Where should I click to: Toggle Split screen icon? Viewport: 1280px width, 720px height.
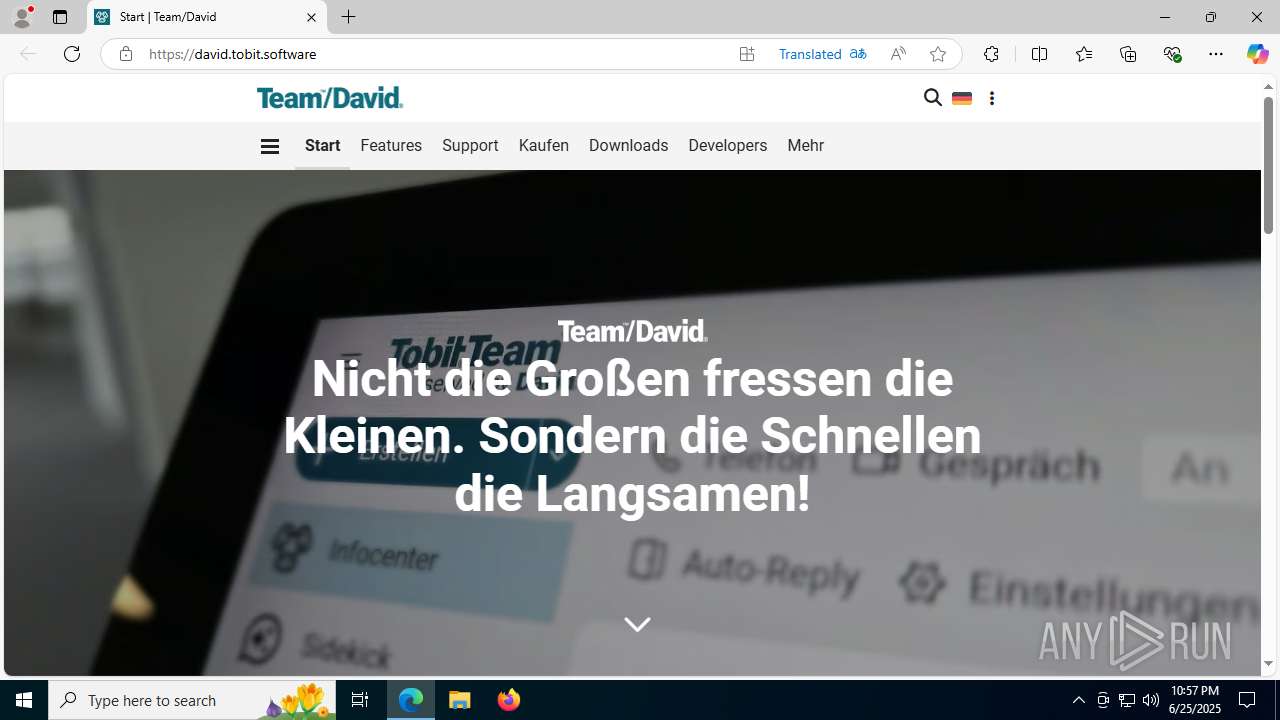[1039, 54]
